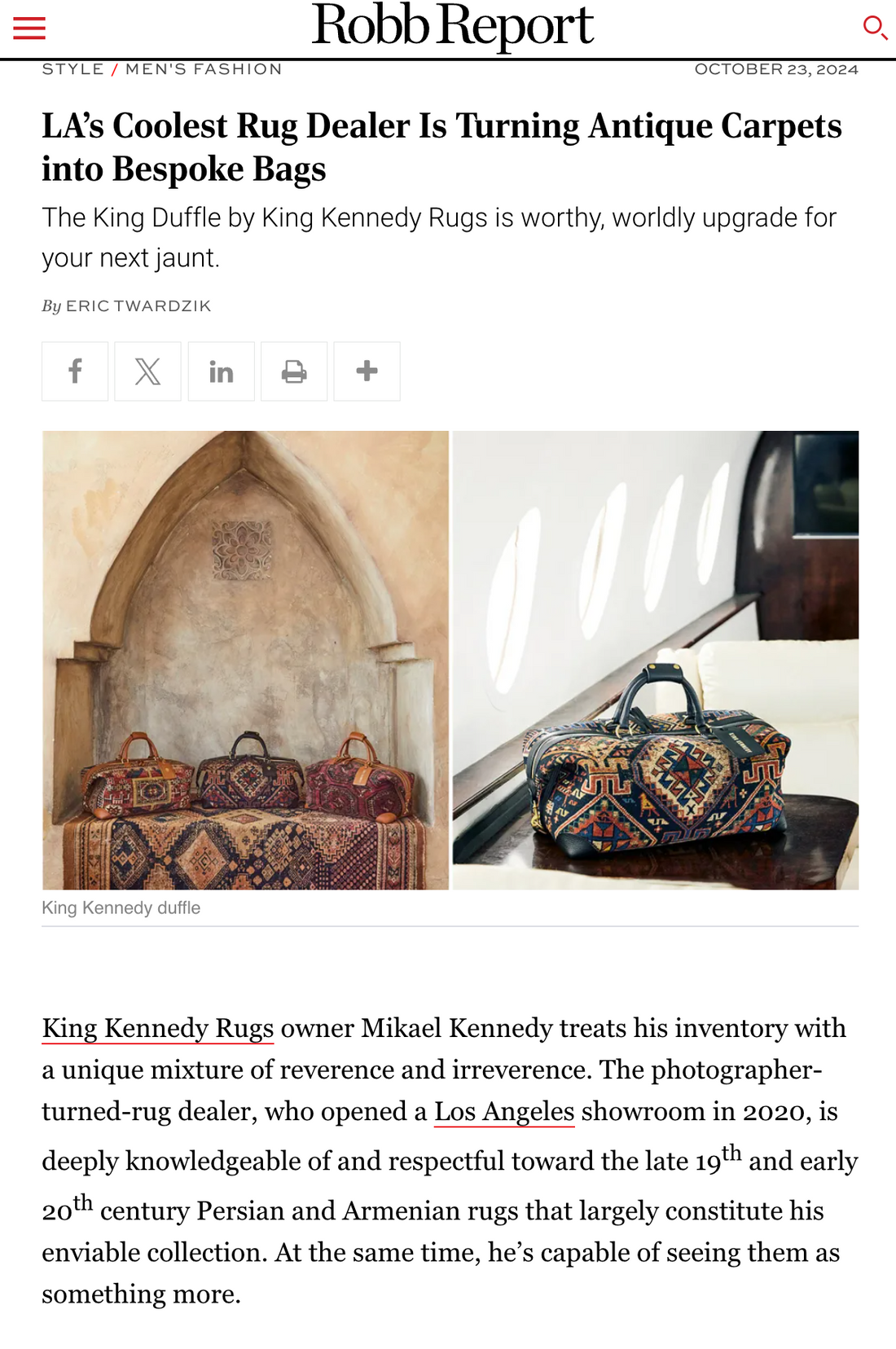
Task: Share article on LinkedIn
Action: [x=221, y=371]
